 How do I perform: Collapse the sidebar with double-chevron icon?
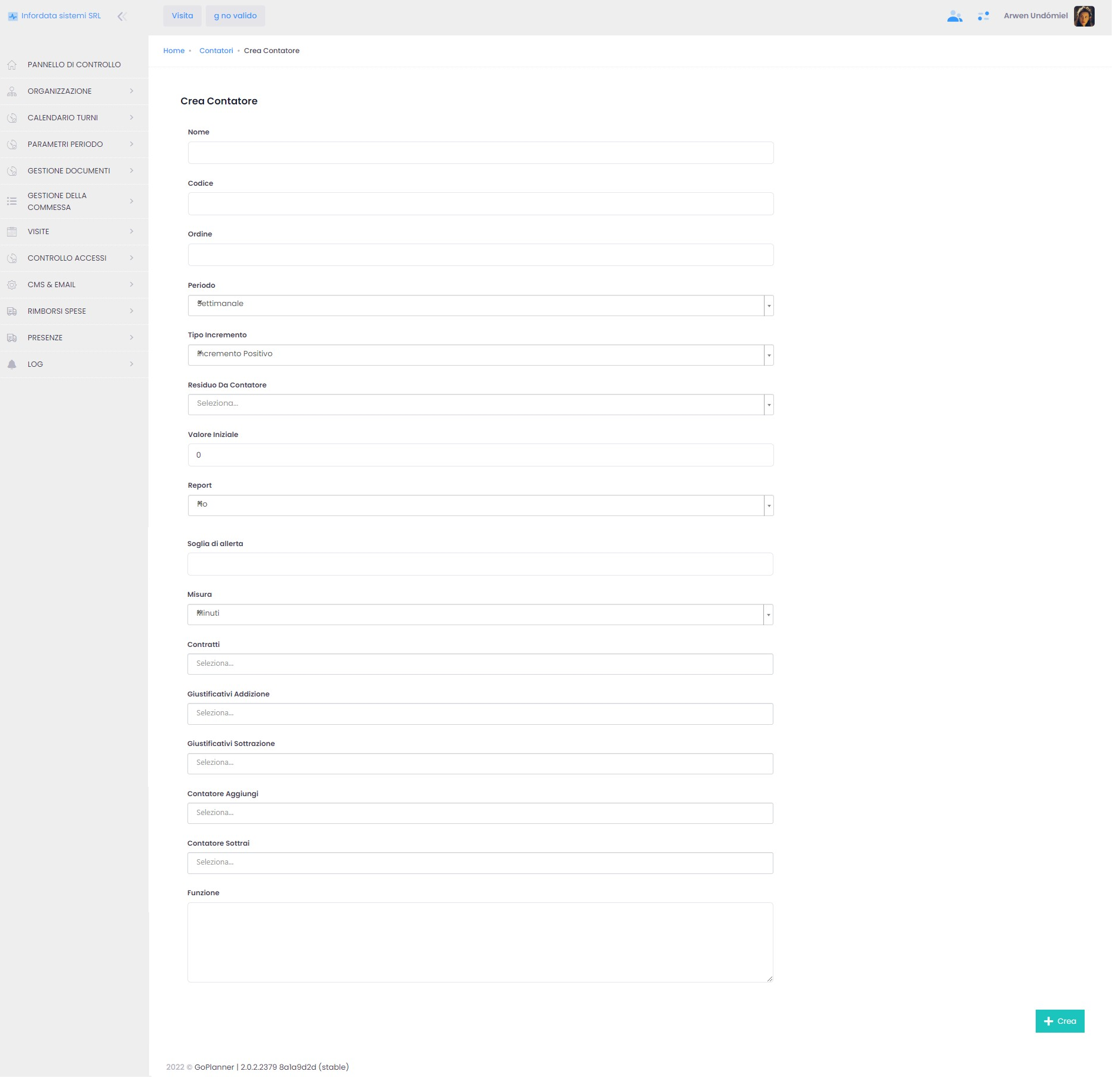coord(122,17)
